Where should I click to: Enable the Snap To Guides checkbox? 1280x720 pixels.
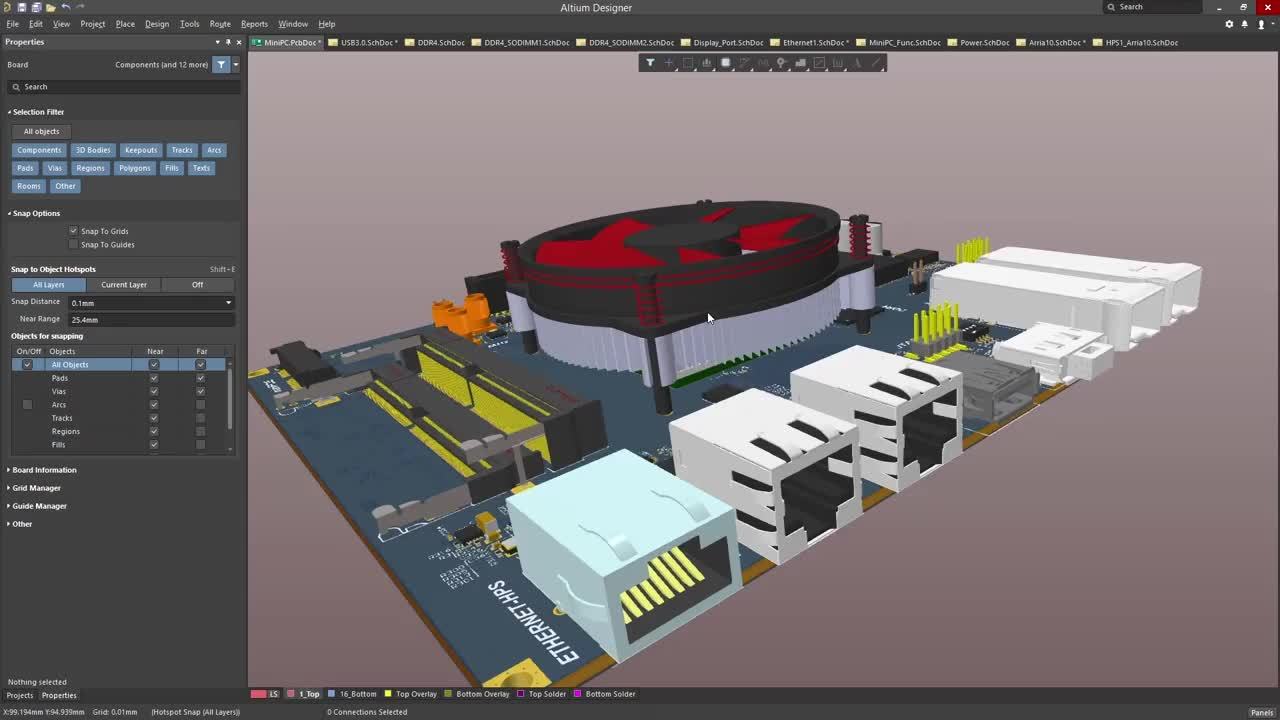pyautogui.click(x=73, y=245)
